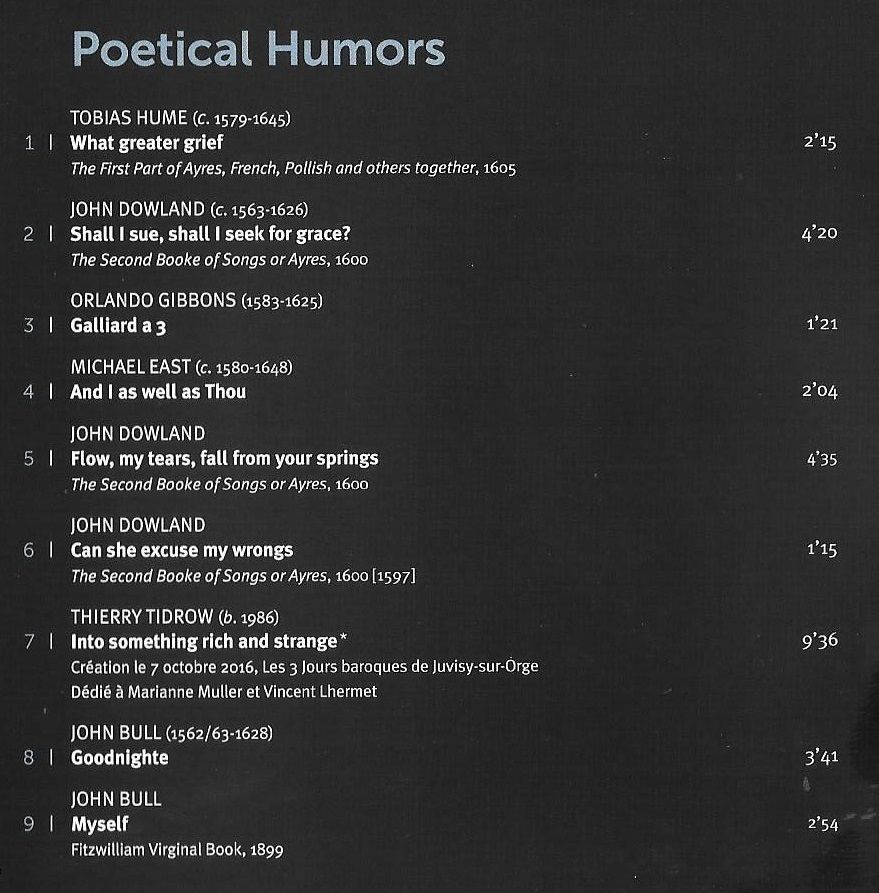Select track 1 What greater grief
This screenshot has height=893, width=879.
(x=146, y=143)
